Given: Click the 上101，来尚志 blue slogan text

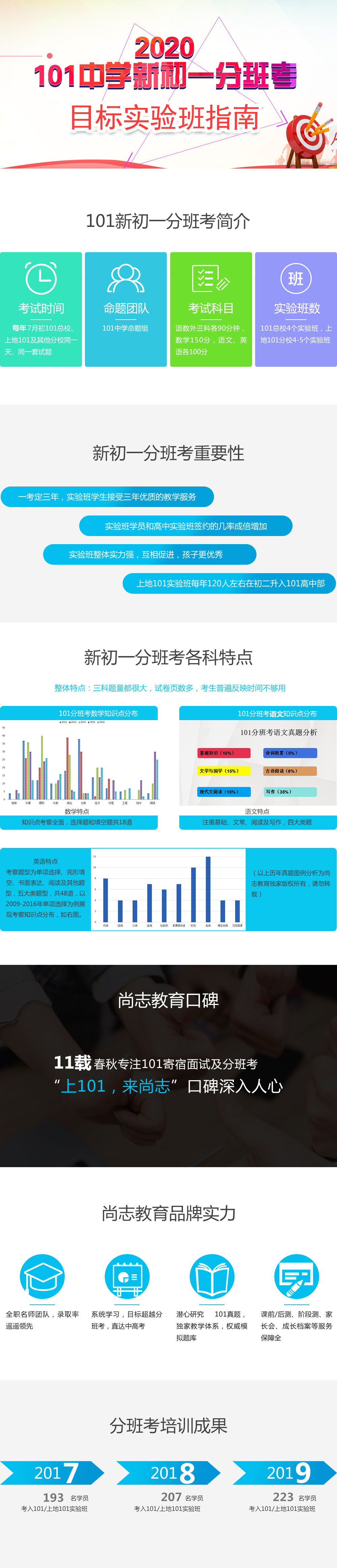Looking at the screenshot, I should pyautogui.click(x=116, y=1086).
